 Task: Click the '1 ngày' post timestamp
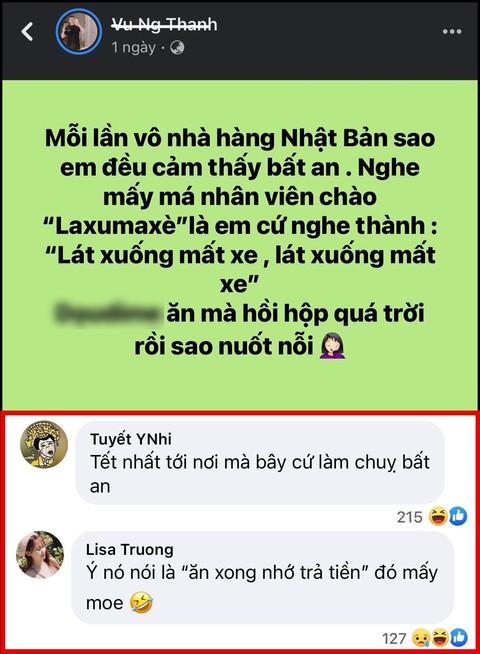133,48
